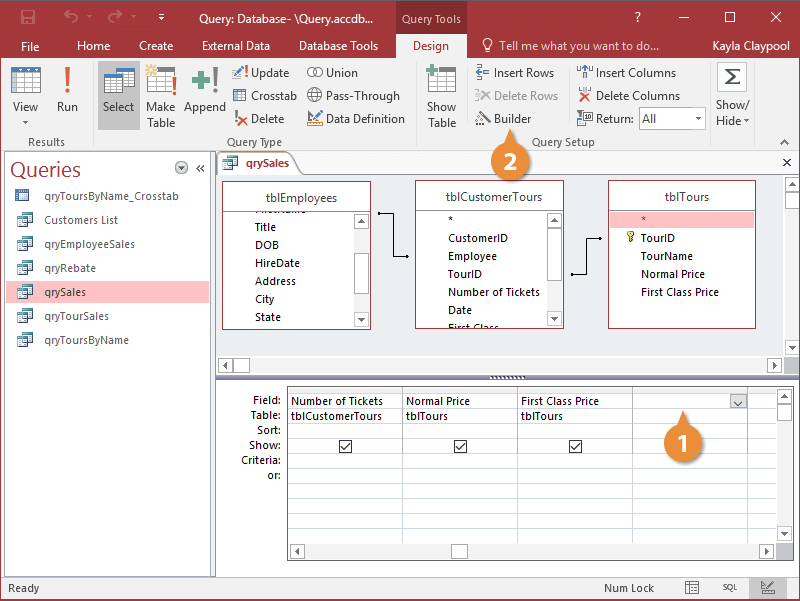800x601 pixels.
Task: Close the qrySales query window
Action: point(787,162)
